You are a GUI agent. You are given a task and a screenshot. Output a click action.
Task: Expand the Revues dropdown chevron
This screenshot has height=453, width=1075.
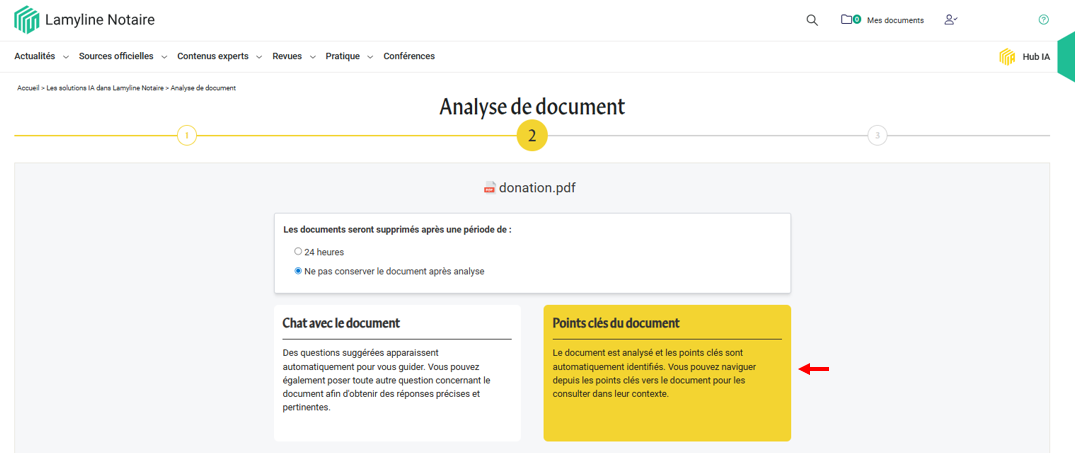pyautogui.click(x=313, y=57)
